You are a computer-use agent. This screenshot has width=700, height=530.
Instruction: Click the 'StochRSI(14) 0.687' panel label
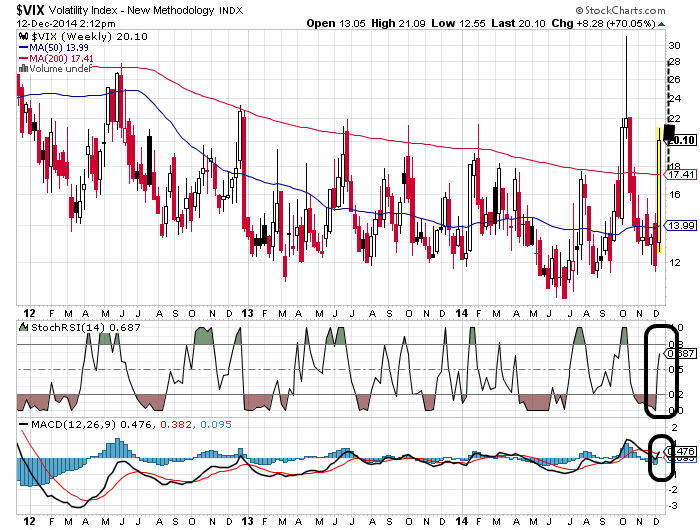point(86,327)
